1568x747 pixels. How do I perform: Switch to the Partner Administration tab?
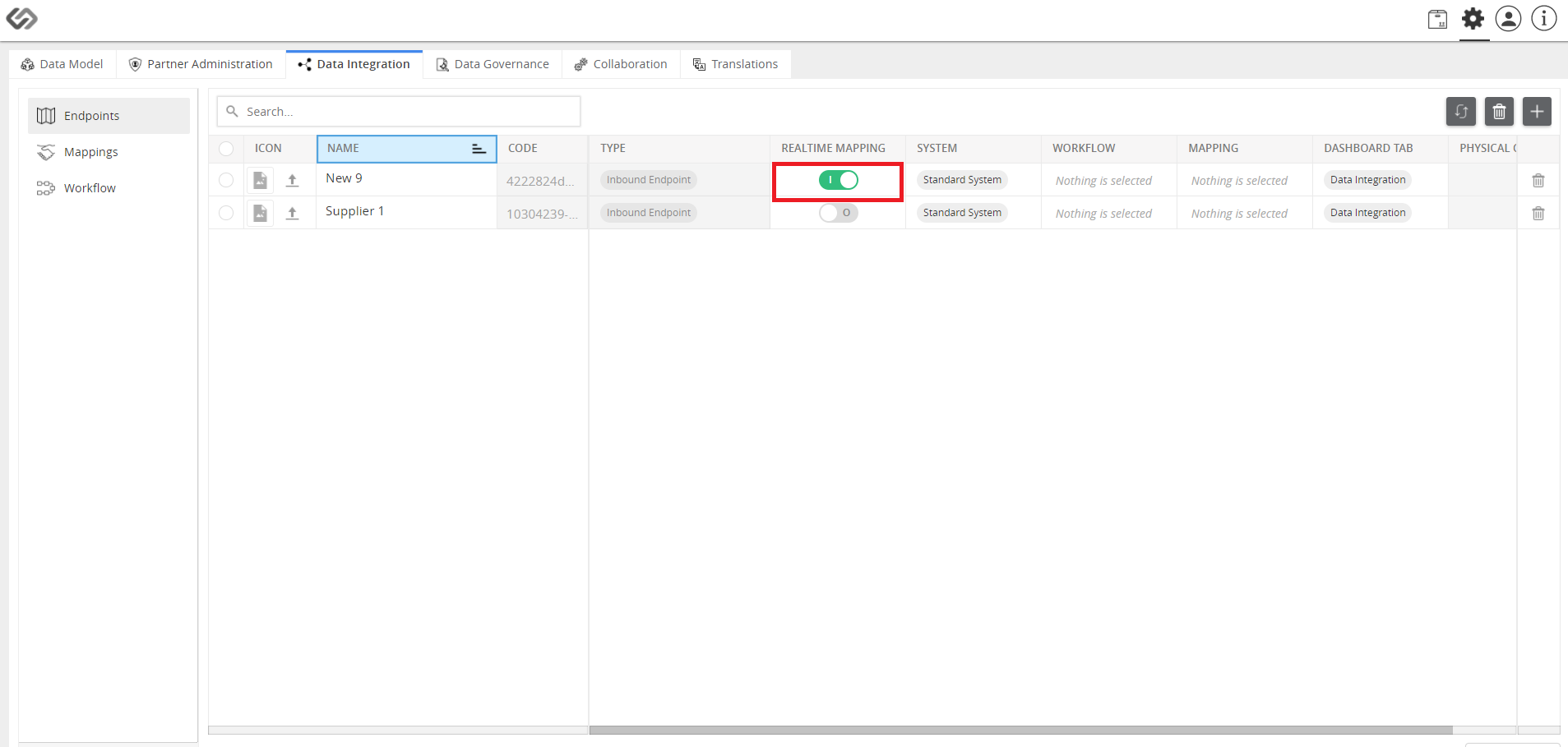point(201,64)
